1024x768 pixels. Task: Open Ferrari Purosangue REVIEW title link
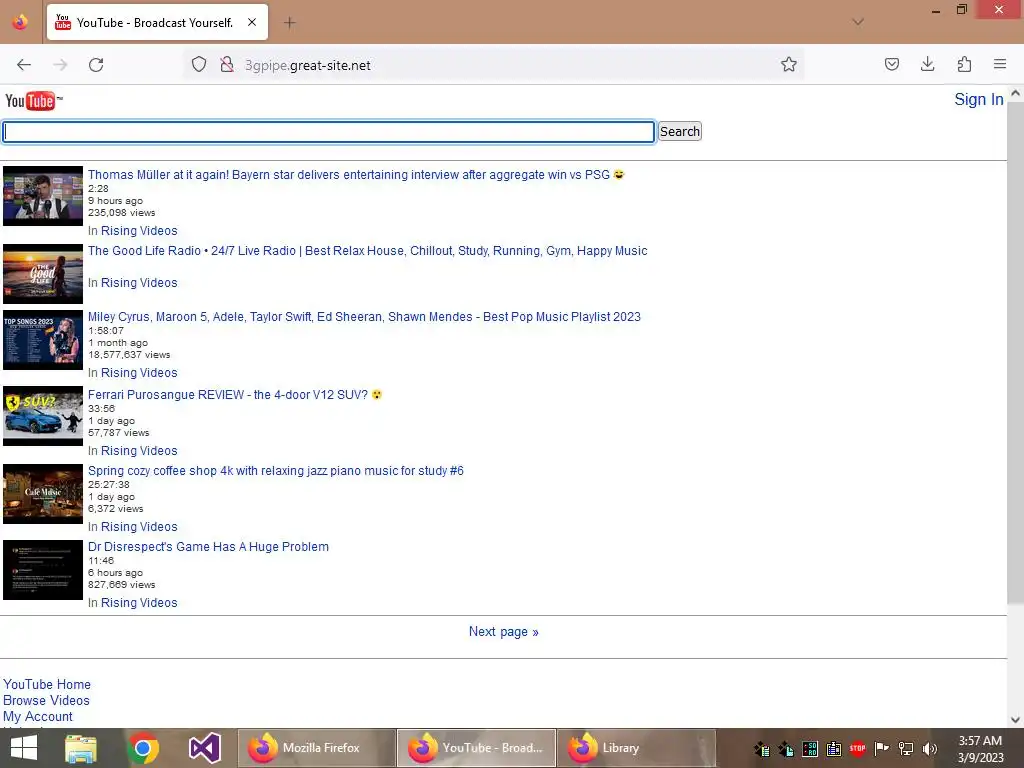(235, 394)
